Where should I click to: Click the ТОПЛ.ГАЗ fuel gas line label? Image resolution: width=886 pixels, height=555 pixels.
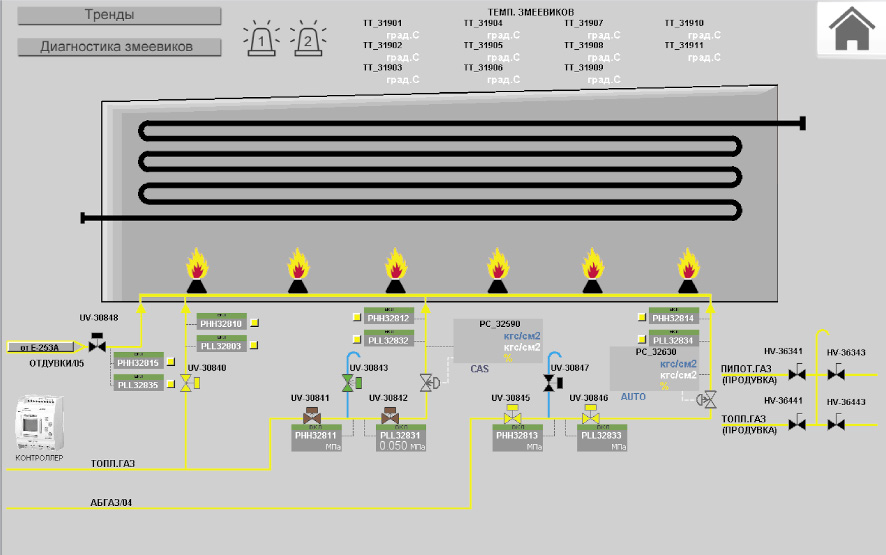point(113,463)
